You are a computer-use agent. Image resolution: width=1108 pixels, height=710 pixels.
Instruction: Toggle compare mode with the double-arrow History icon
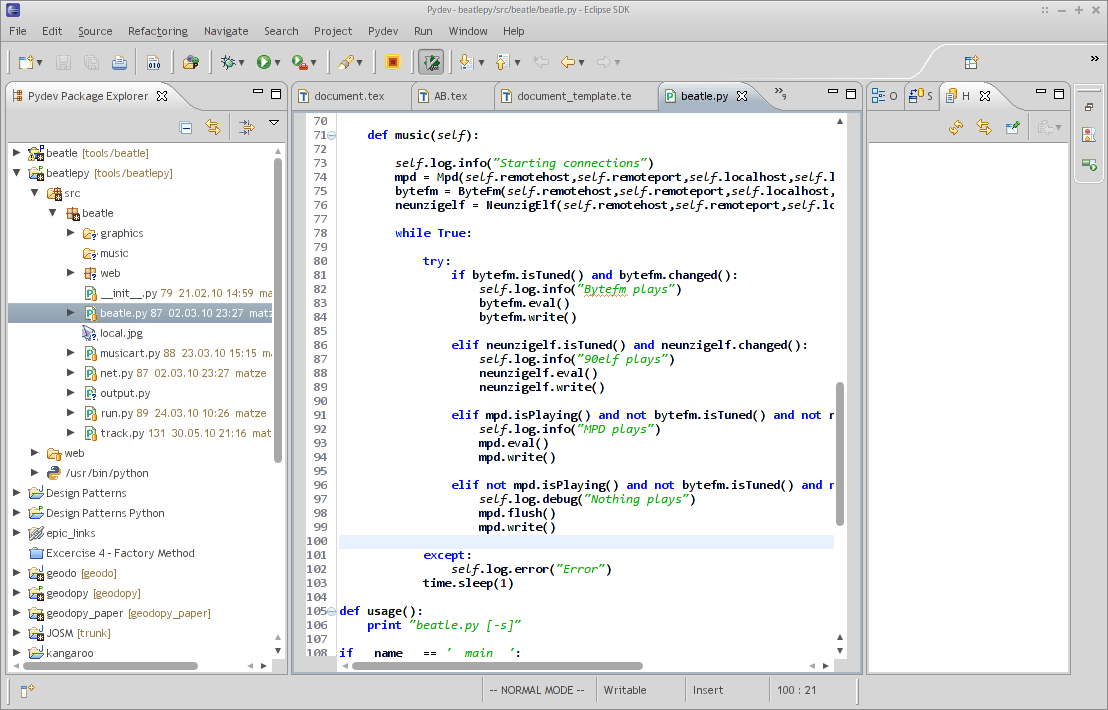point(983,128)
